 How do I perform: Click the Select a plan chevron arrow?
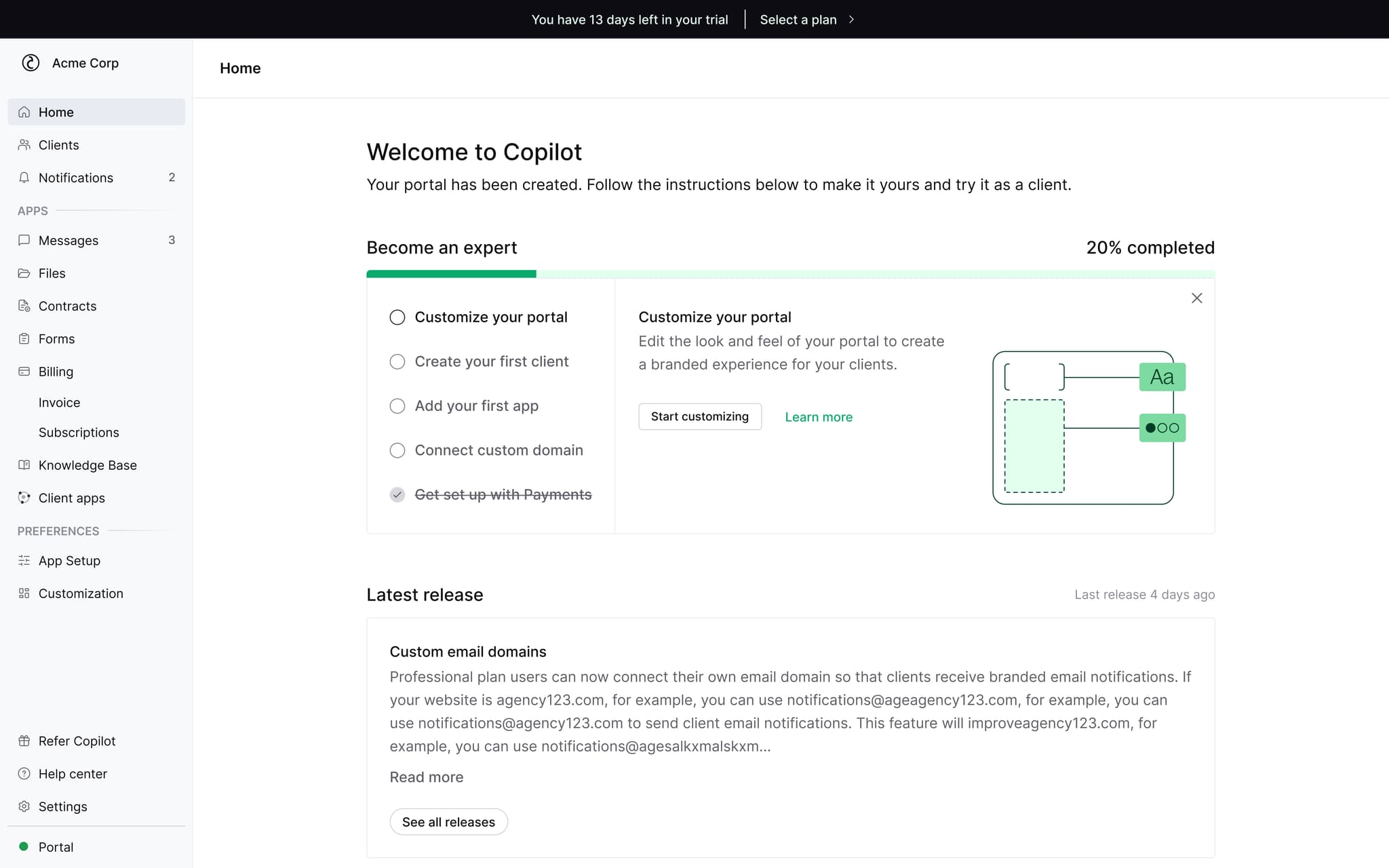pyautogui.click(x=851, y=20)
